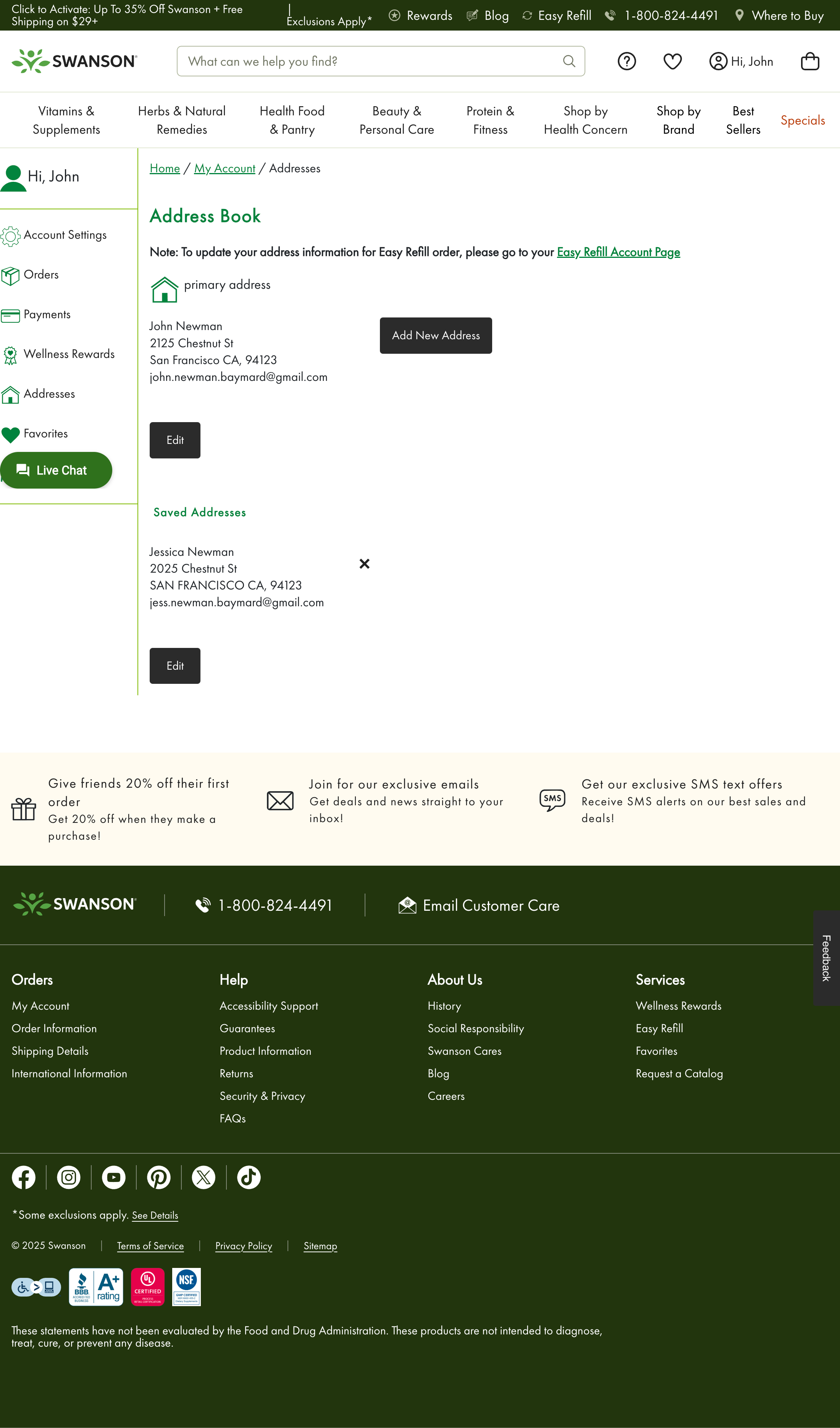Open the Easy Refill Account Page link
840x1428 pixels.
click(x=618, y=252)
